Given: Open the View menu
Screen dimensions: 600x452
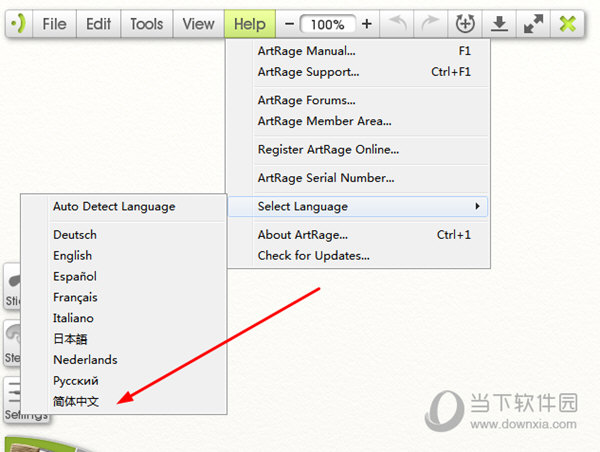Looking at the screenshot, I should [198, 24].
